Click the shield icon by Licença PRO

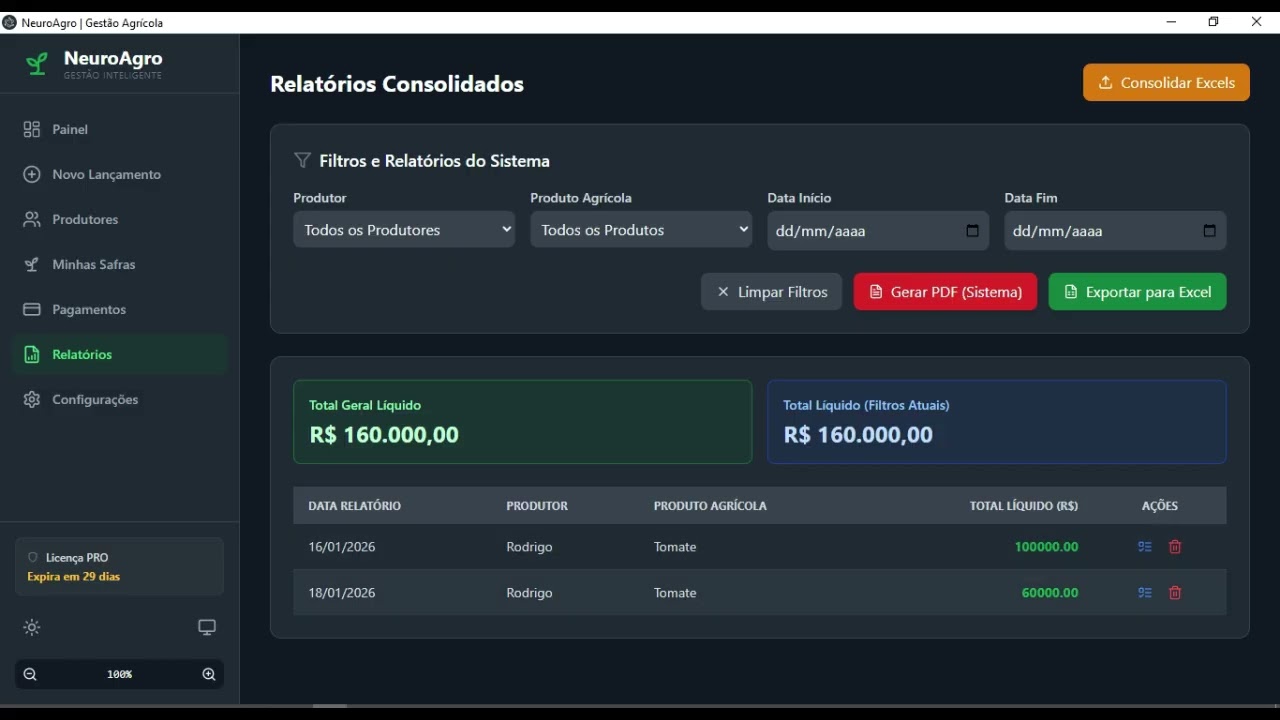(33, 557)
